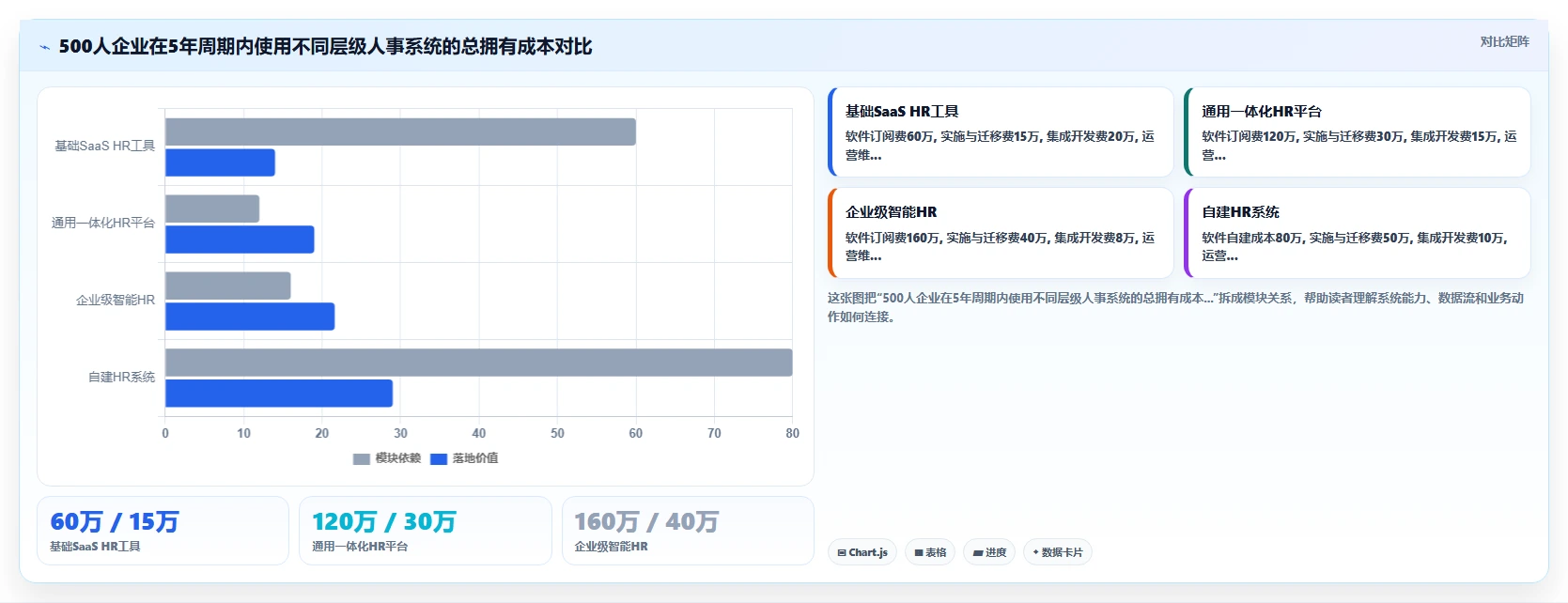The height and width of the screenshot is (603, 1568).
Task: Click the 自建HR系统 y-axis label
Action: tap(121, 377)
